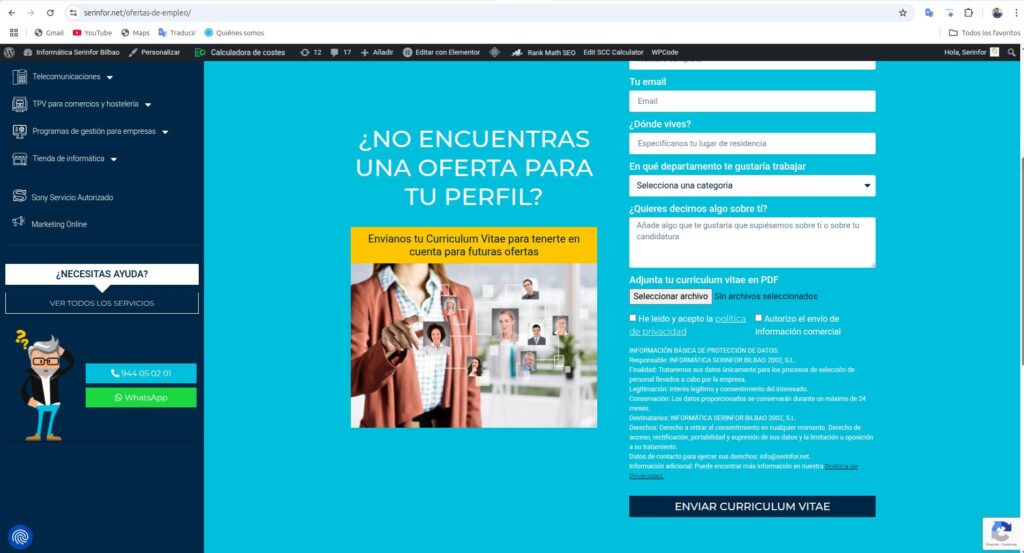1024x553 pixels.
Task: Check Autorizo el envío de información comercial
Action: [x=759, y=318]
